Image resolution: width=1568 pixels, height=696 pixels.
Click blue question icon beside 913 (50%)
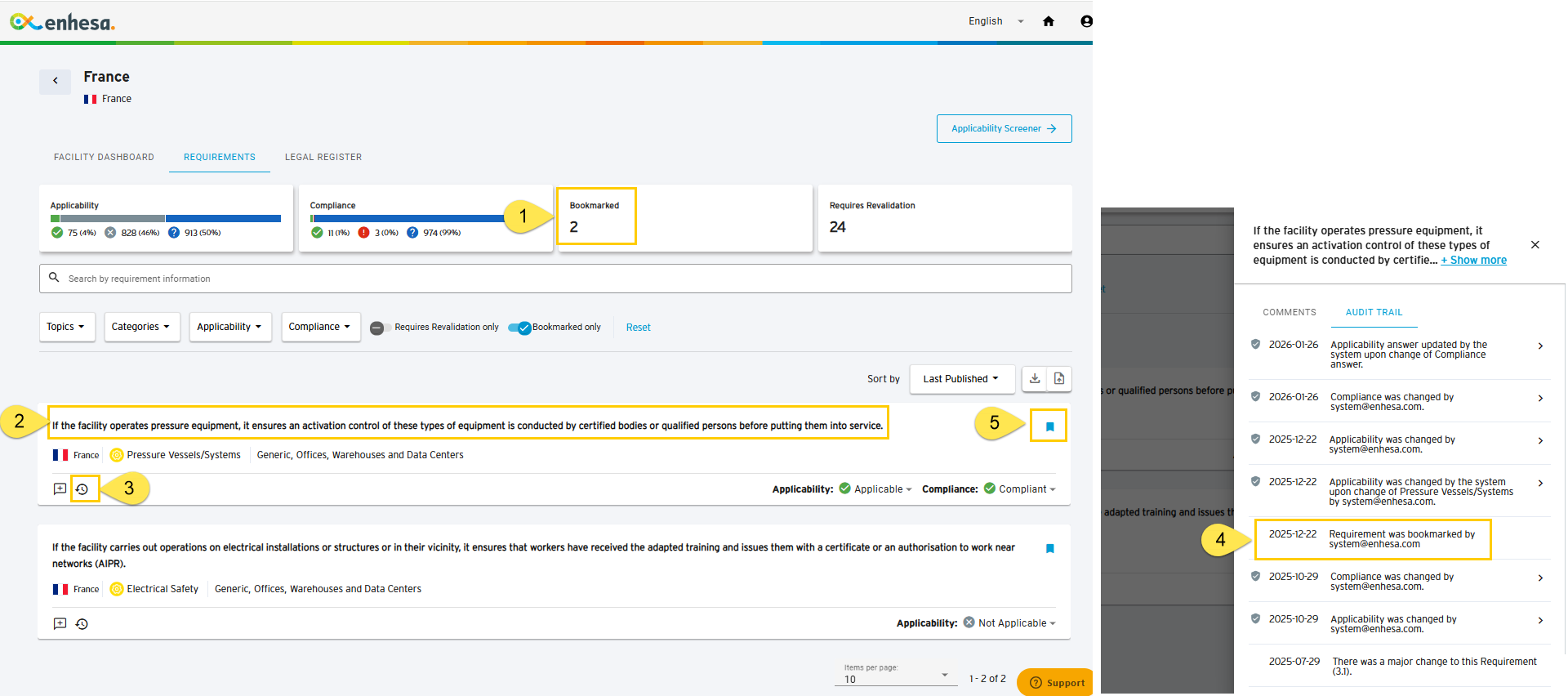[174, 233]
